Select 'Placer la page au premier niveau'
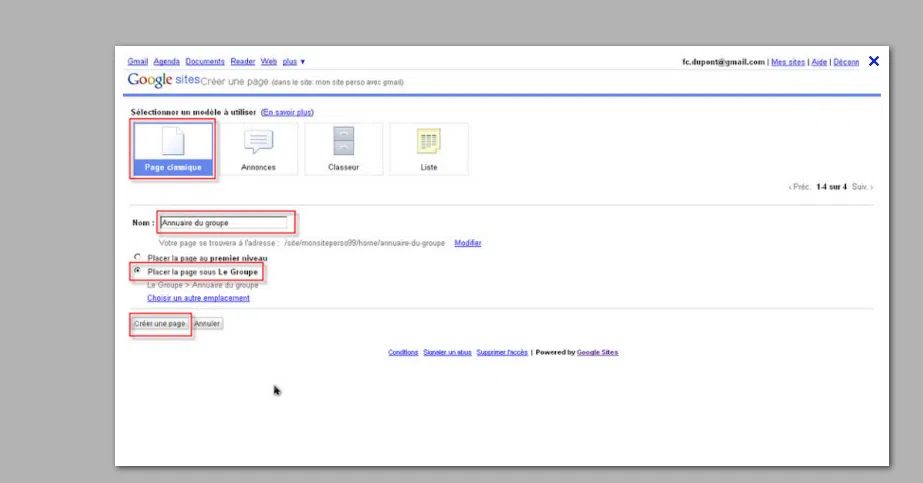Viewport: 923px width, 483px height. click(x=137, y=257)
